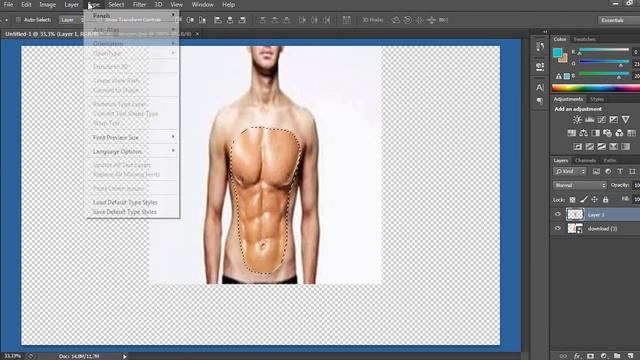This screenshot has height=360, width=640.
Task: Open the Character panel icon
Action: (540, 87)
